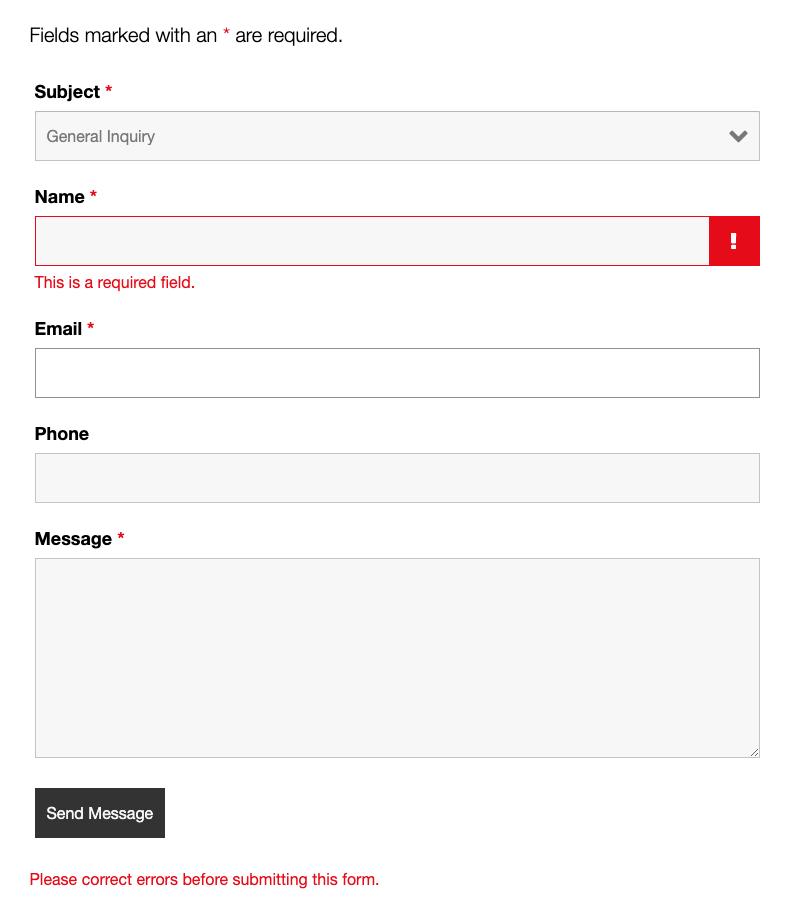Click the Name field label
The image size is (801, 909).
coord(60,197)
